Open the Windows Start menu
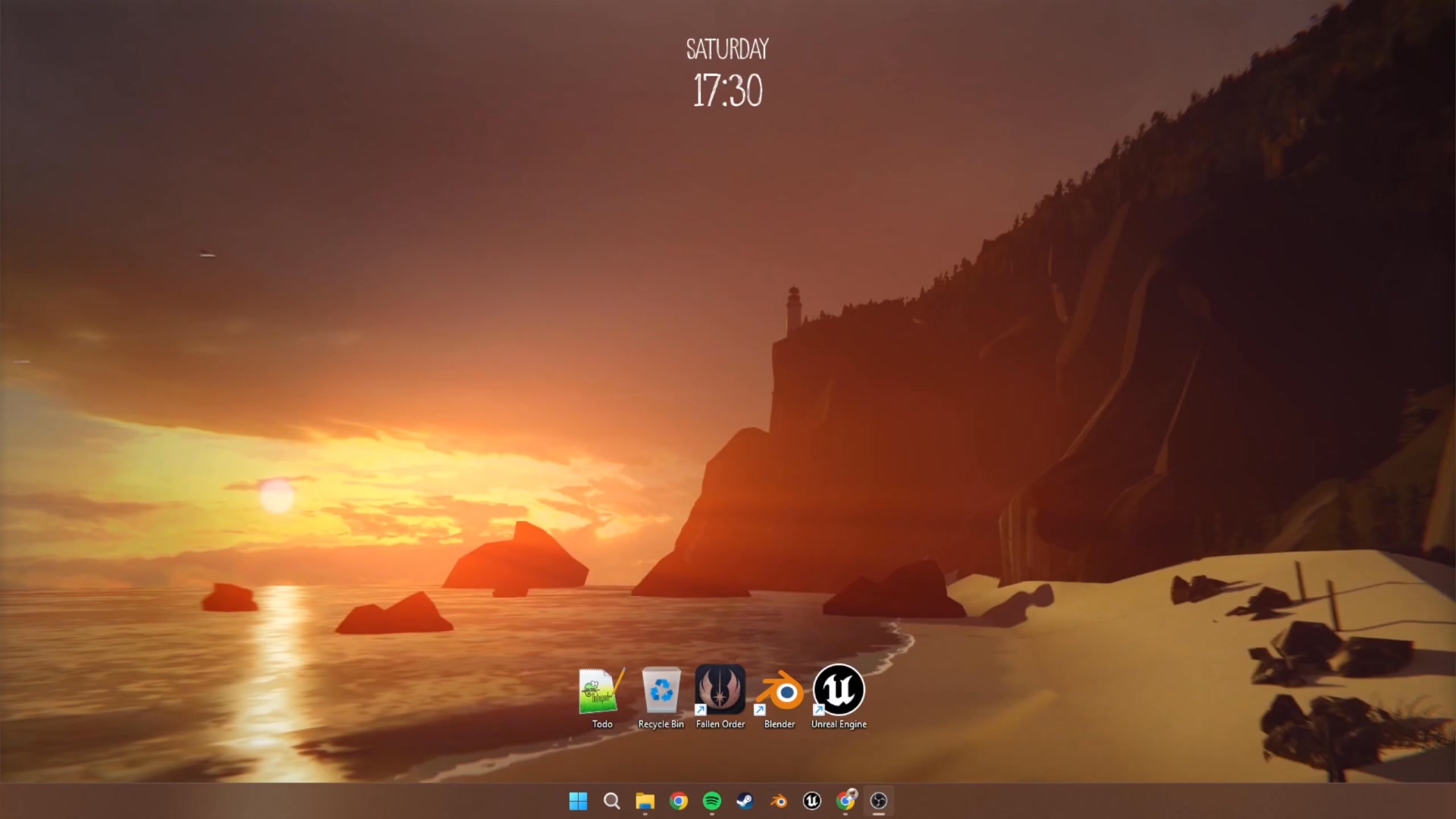Viewport: 1456px width, 819px height. coord(579,801)
